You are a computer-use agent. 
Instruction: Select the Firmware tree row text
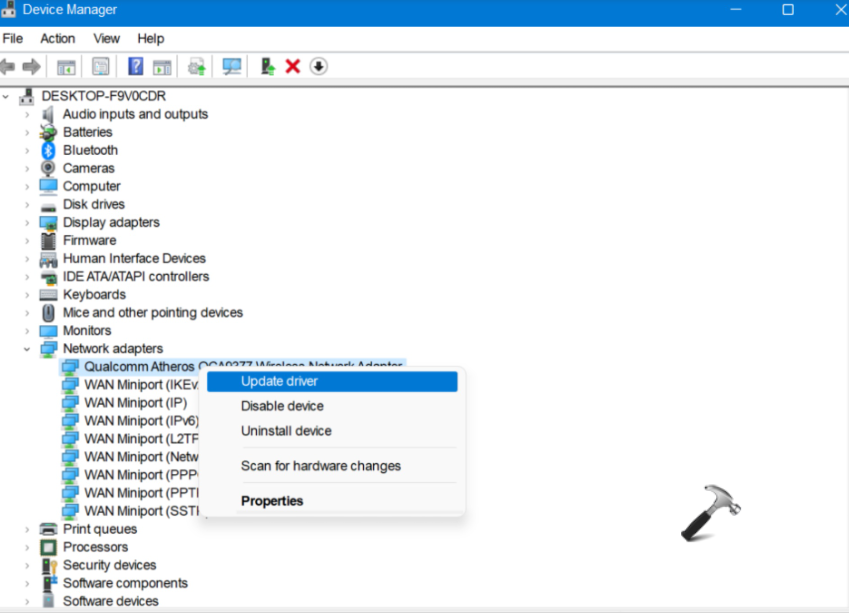pyautogui.click(x=89, y=240)
